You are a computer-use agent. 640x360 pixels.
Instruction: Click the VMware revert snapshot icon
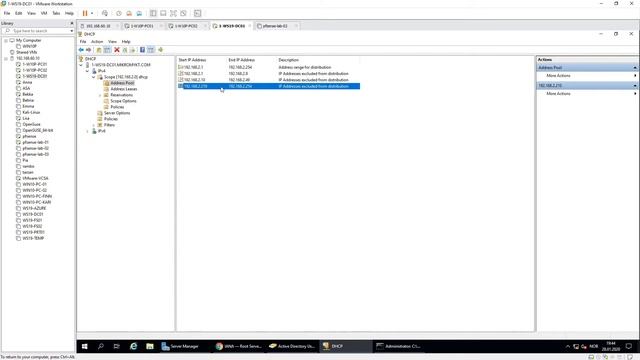click(x=129, y=13)
